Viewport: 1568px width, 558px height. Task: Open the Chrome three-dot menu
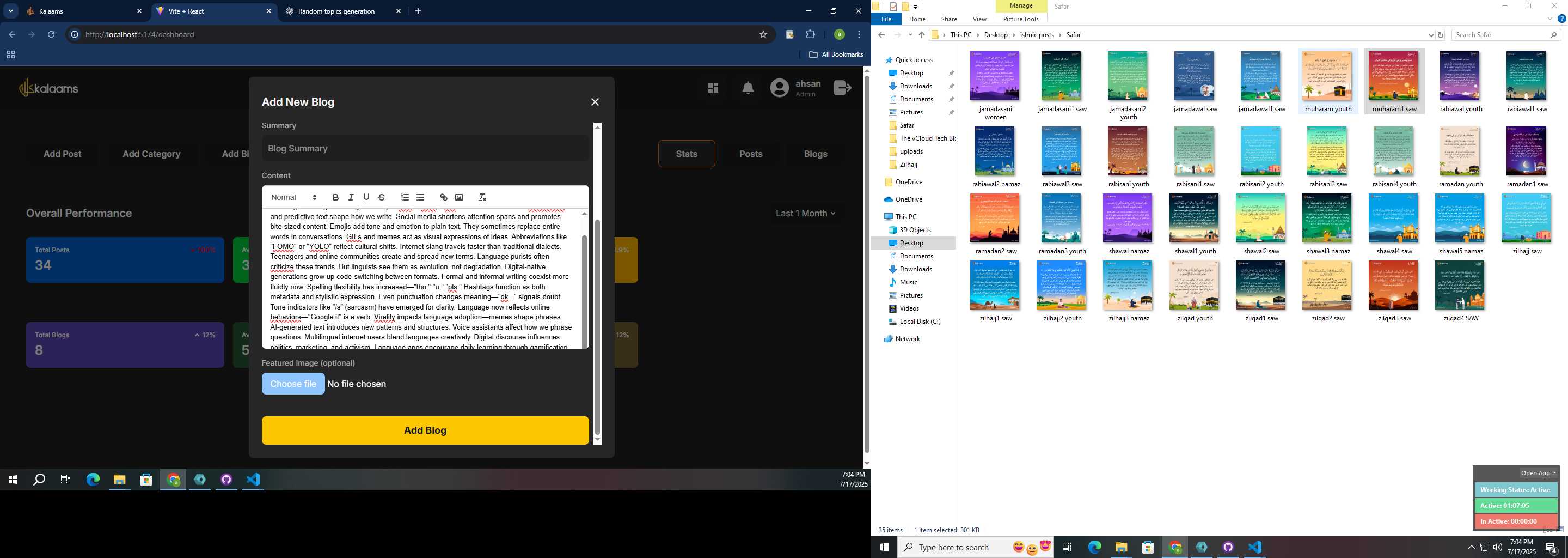pyautogui.click(x=859, y=34)
